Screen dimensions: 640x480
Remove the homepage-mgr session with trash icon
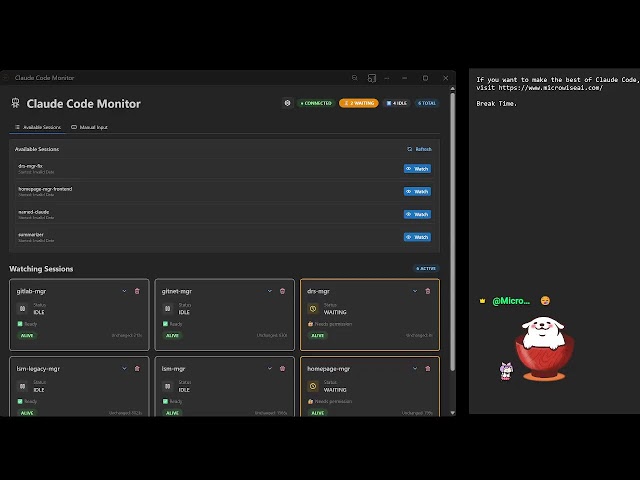[428, 369]
